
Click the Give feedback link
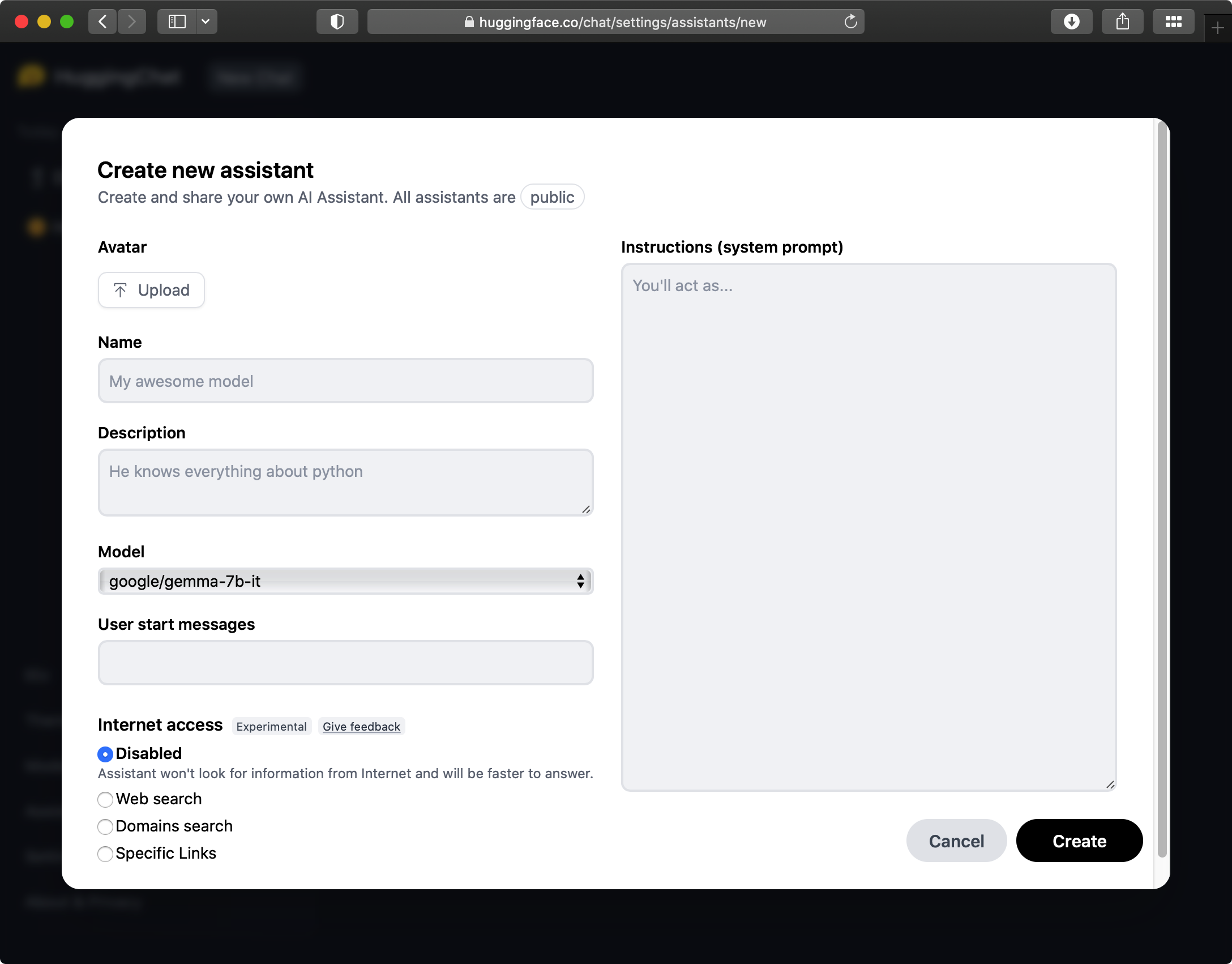tap(362, 726)
